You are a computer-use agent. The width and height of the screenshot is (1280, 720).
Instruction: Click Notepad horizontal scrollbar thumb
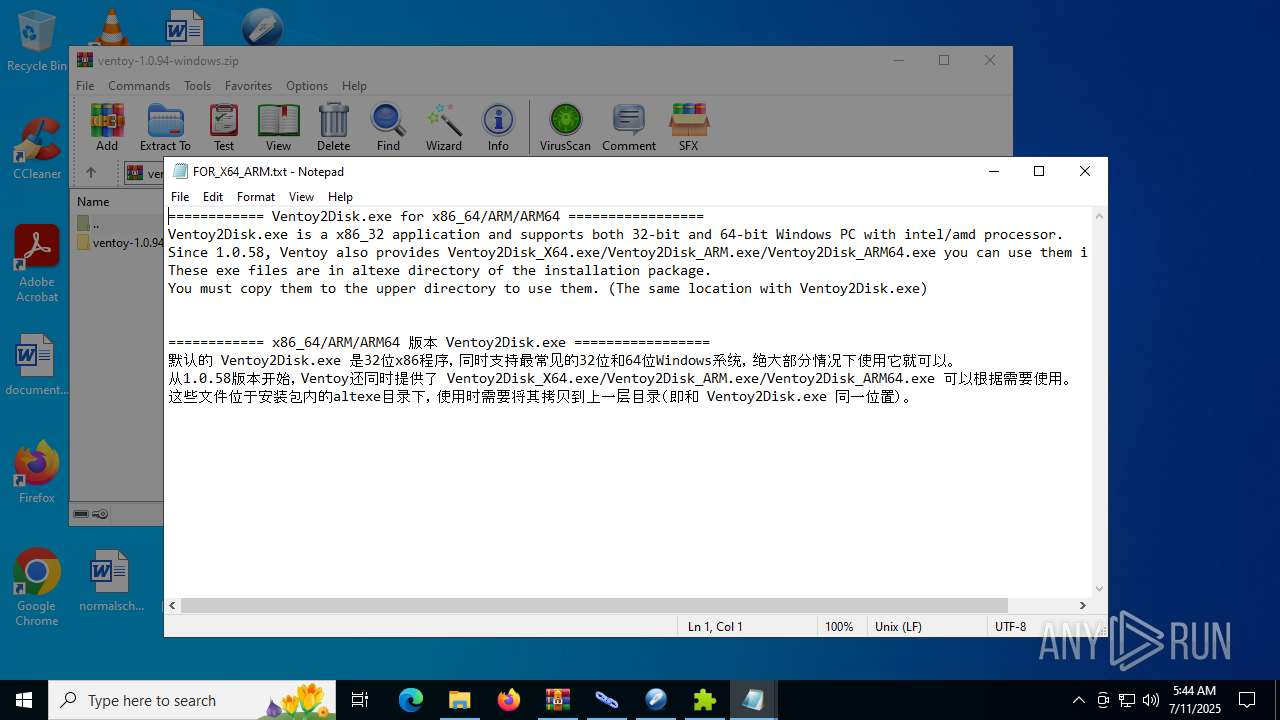(x=594, y=605)
